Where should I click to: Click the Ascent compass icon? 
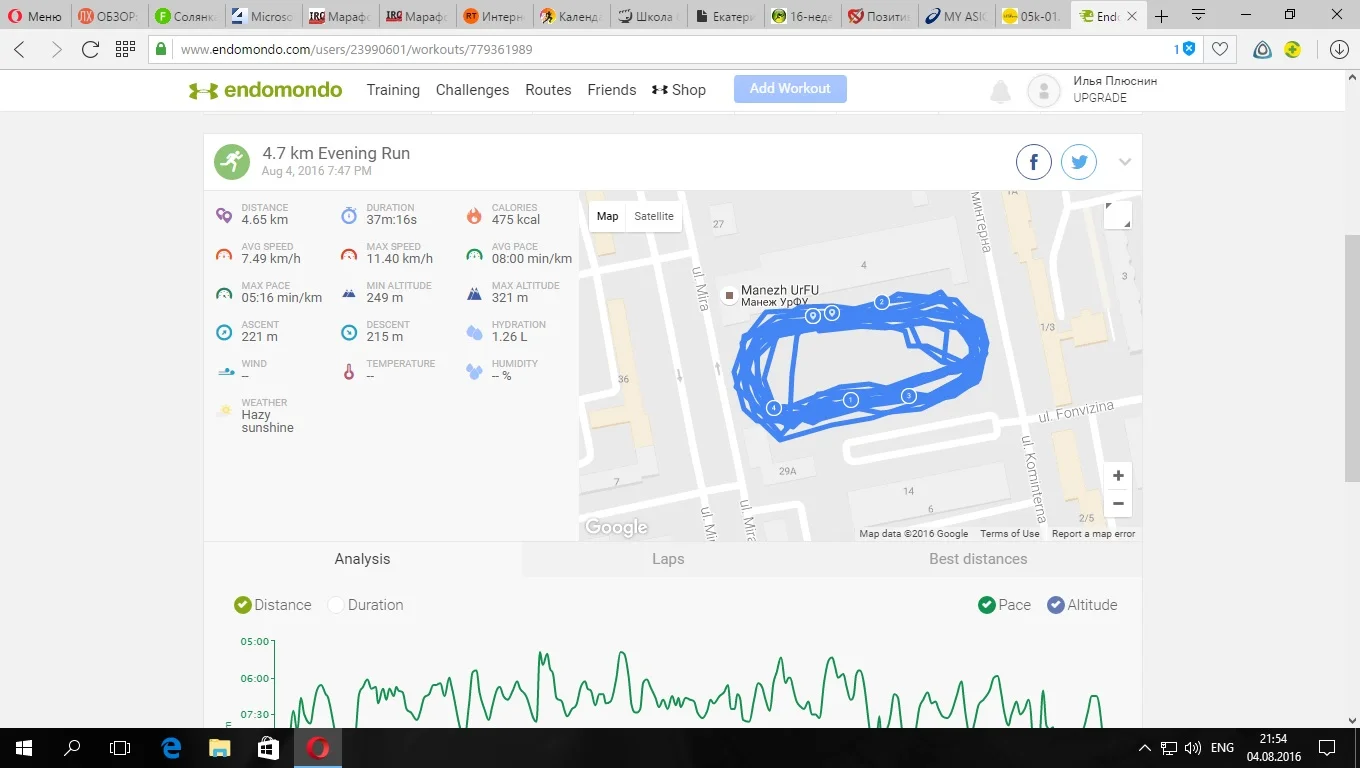coord(224,332)
